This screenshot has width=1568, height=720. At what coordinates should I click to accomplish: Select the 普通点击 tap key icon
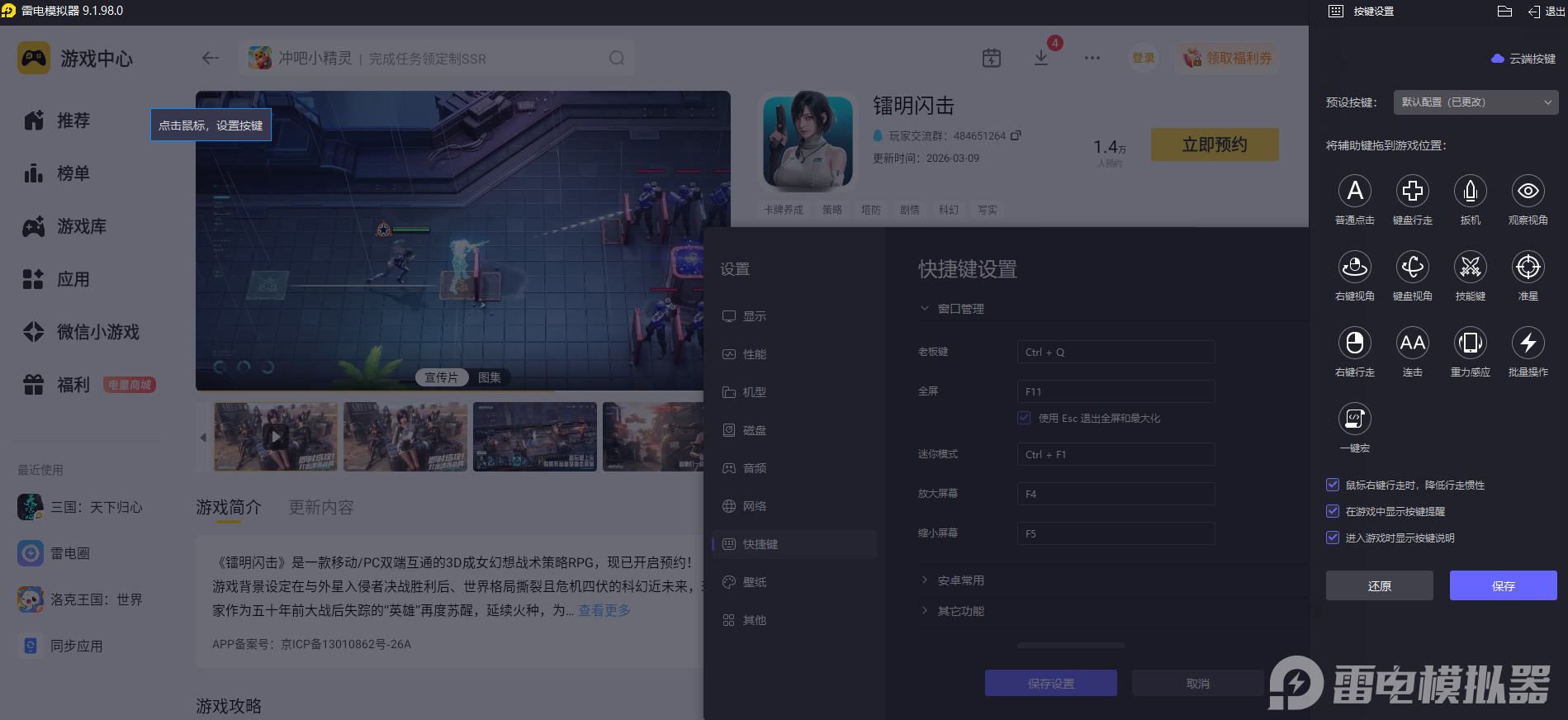point(1355,191)
